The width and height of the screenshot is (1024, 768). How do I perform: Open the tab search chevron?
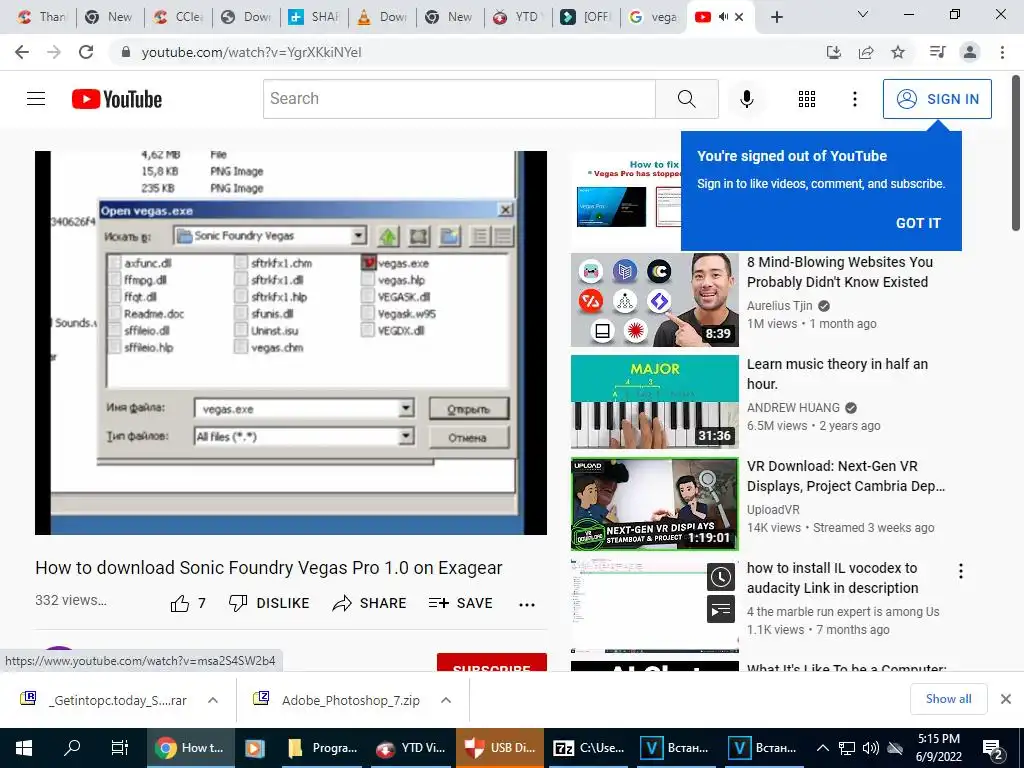862,14
